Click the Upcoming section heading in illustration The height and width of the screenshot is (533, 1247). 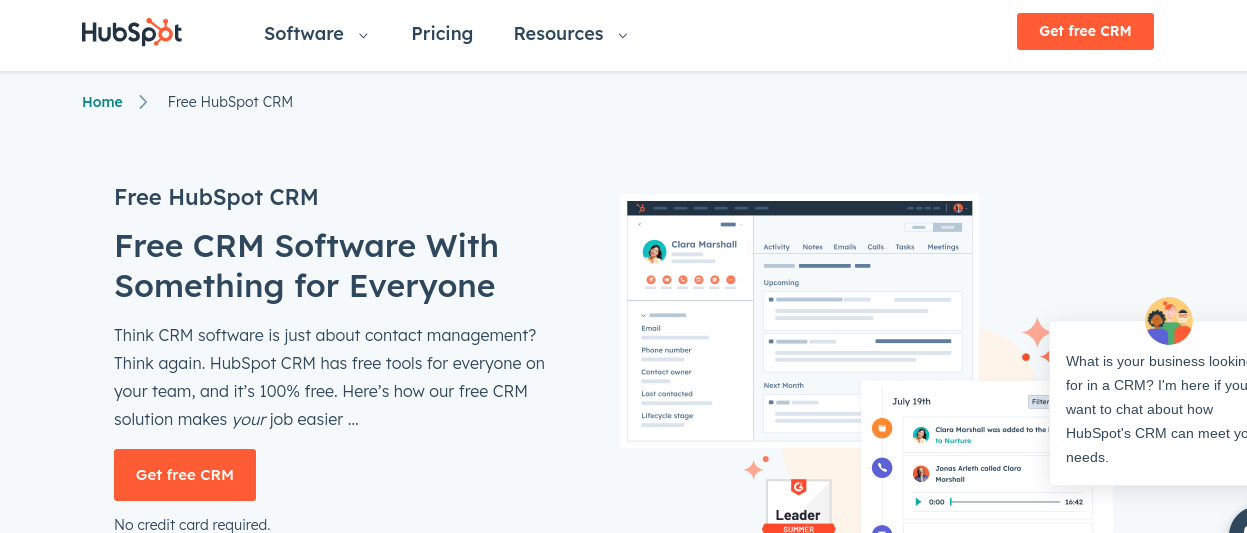tap(781, 283)
